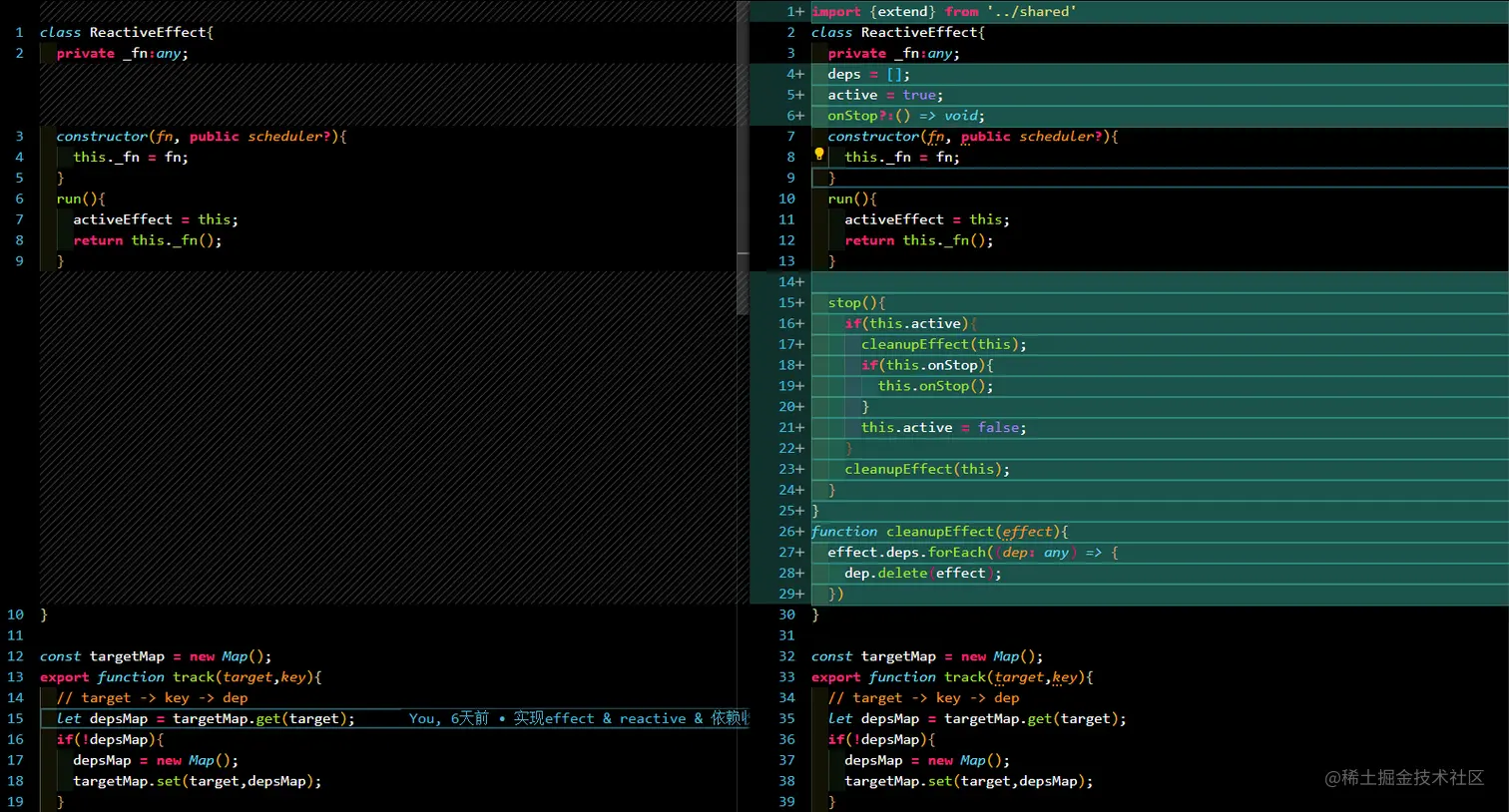The height and width of the screenshot is (812, 1509).
Task: Click the "dep.delete(effect);" line
Action: click(923, 573)
